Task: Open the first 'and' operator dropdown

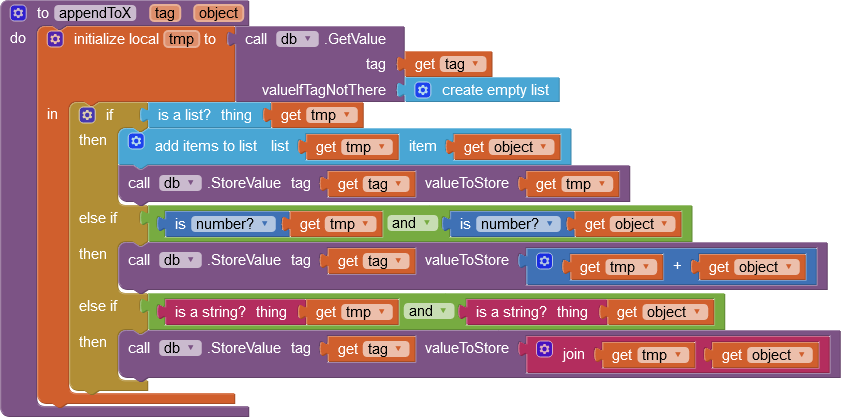Action: click(x=412, y=223)
